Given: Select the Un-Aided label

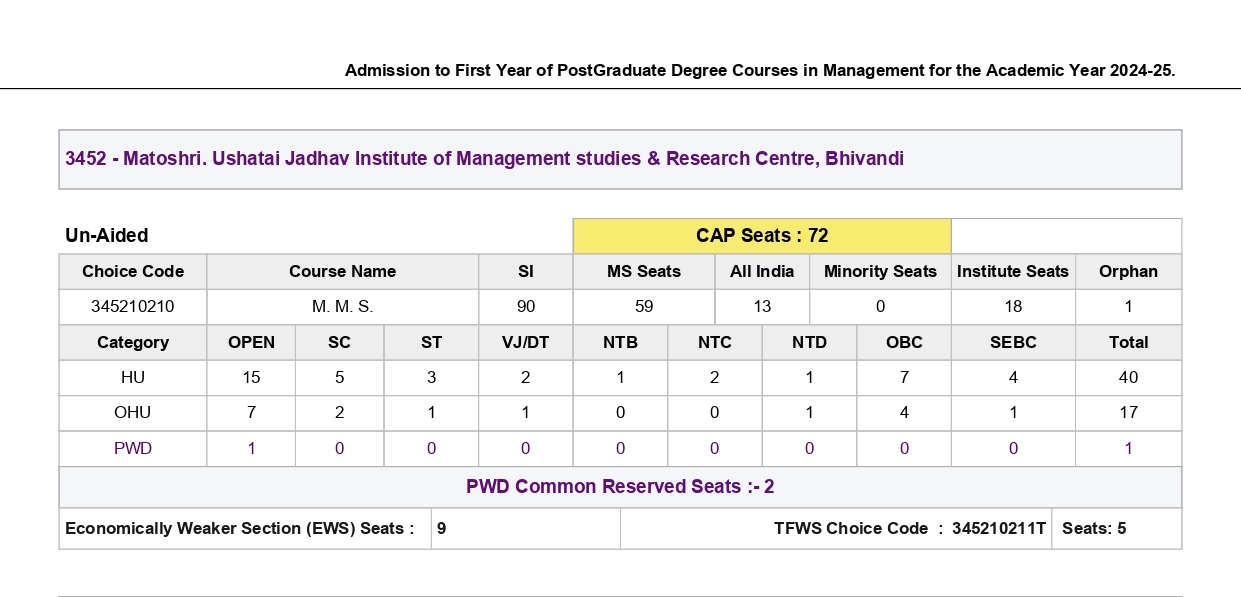Looking at the screenshot, I should click(106, 236).
